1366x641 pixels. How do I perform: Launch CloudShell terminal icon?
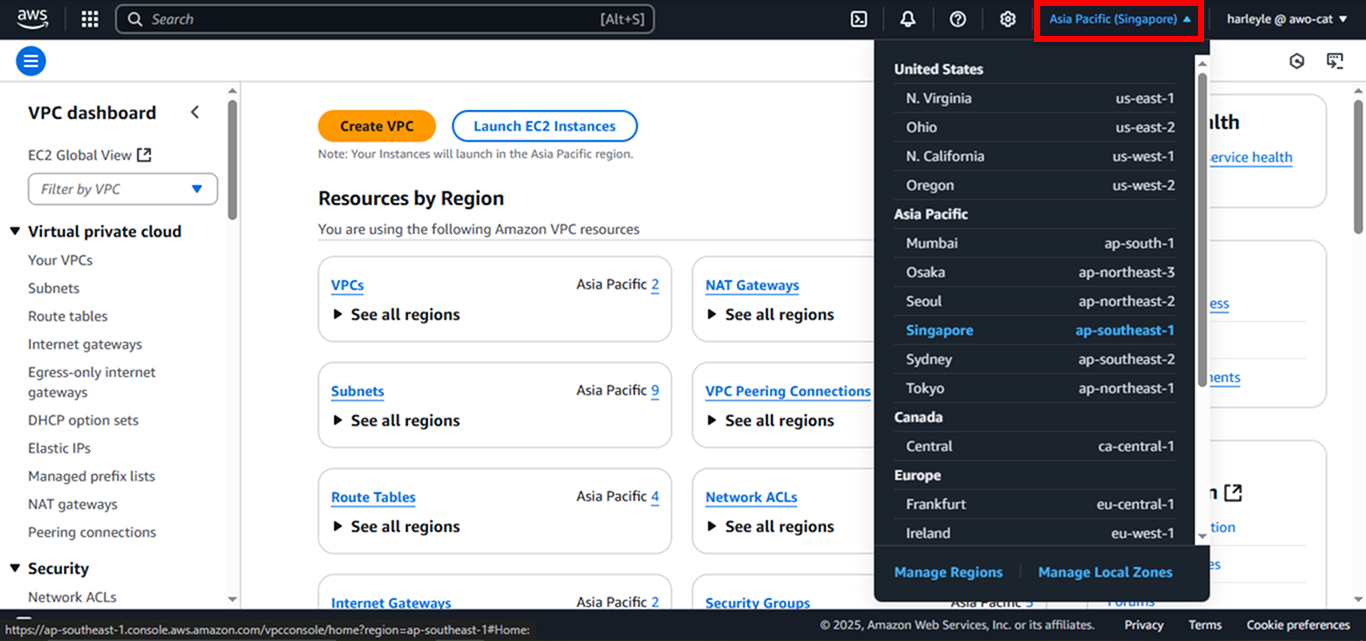coord(859,19)
